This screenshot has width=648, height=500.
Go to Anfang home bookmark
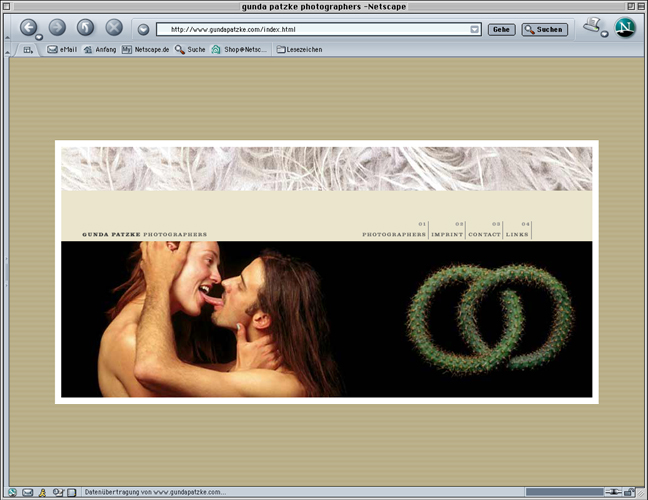click(x=100, y=50)
